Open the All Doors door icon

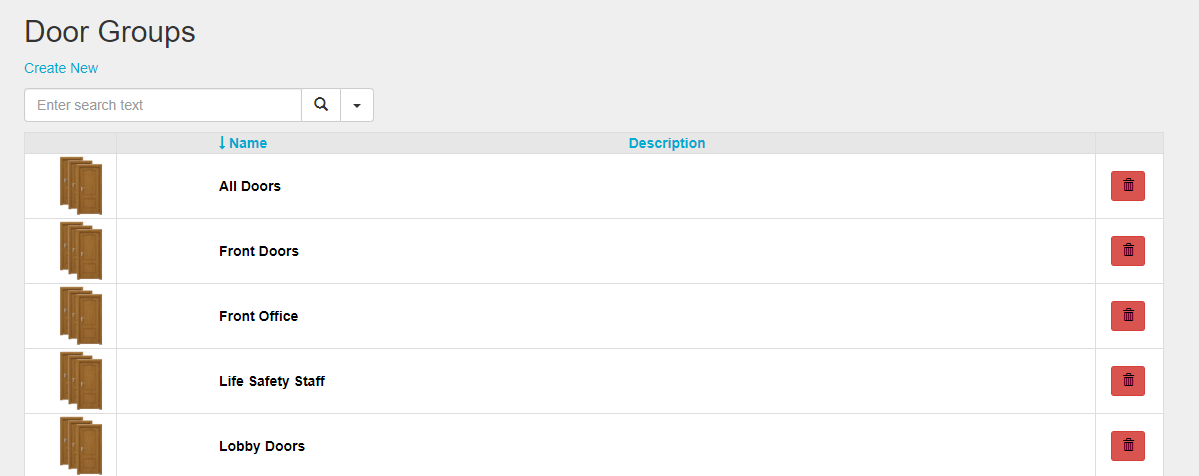pos(80,186)
